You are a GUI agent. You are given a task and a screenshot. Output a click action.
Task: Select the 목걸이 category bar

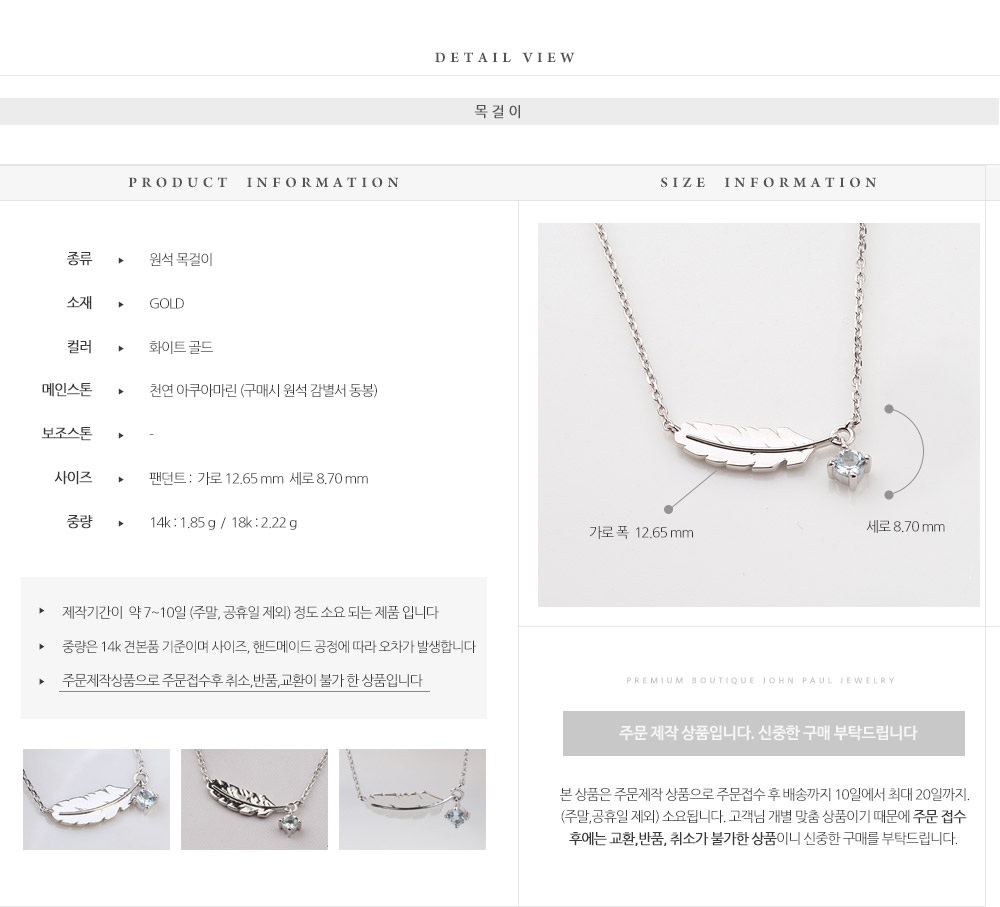pyautogui.click(x=499, y=112)
